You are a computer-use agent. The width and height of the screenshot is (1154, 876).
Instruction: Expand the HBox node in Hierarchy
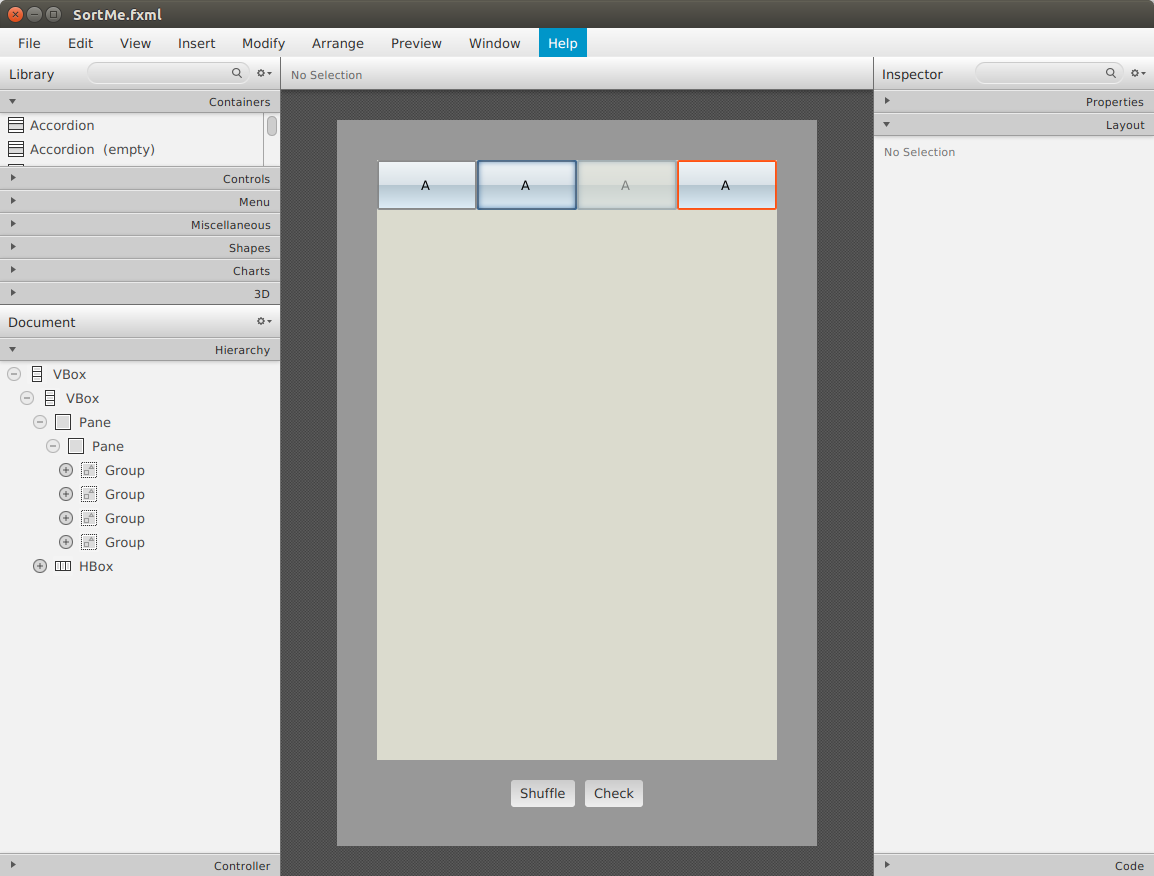[x=40, y=566]
